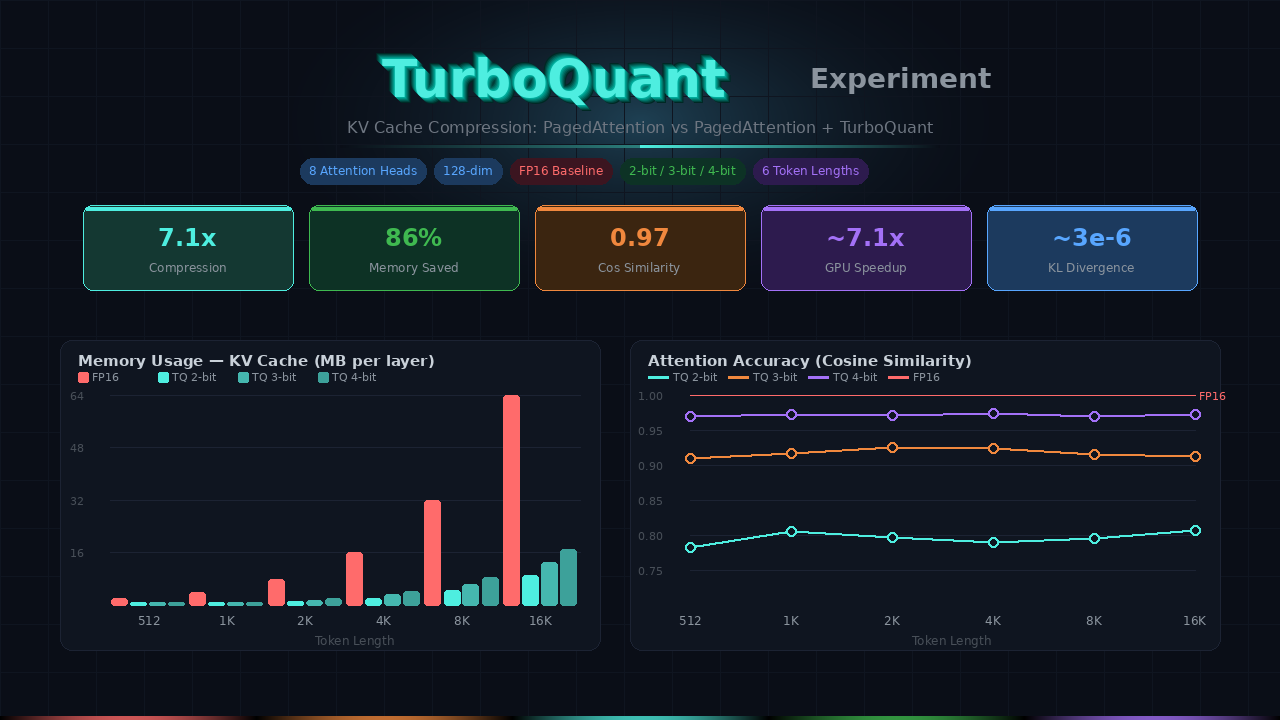Toggle the TQ 2-bit legend line in Accuracy chart
The width and height of the screenshot is (1280, 720).
[658, 377]
